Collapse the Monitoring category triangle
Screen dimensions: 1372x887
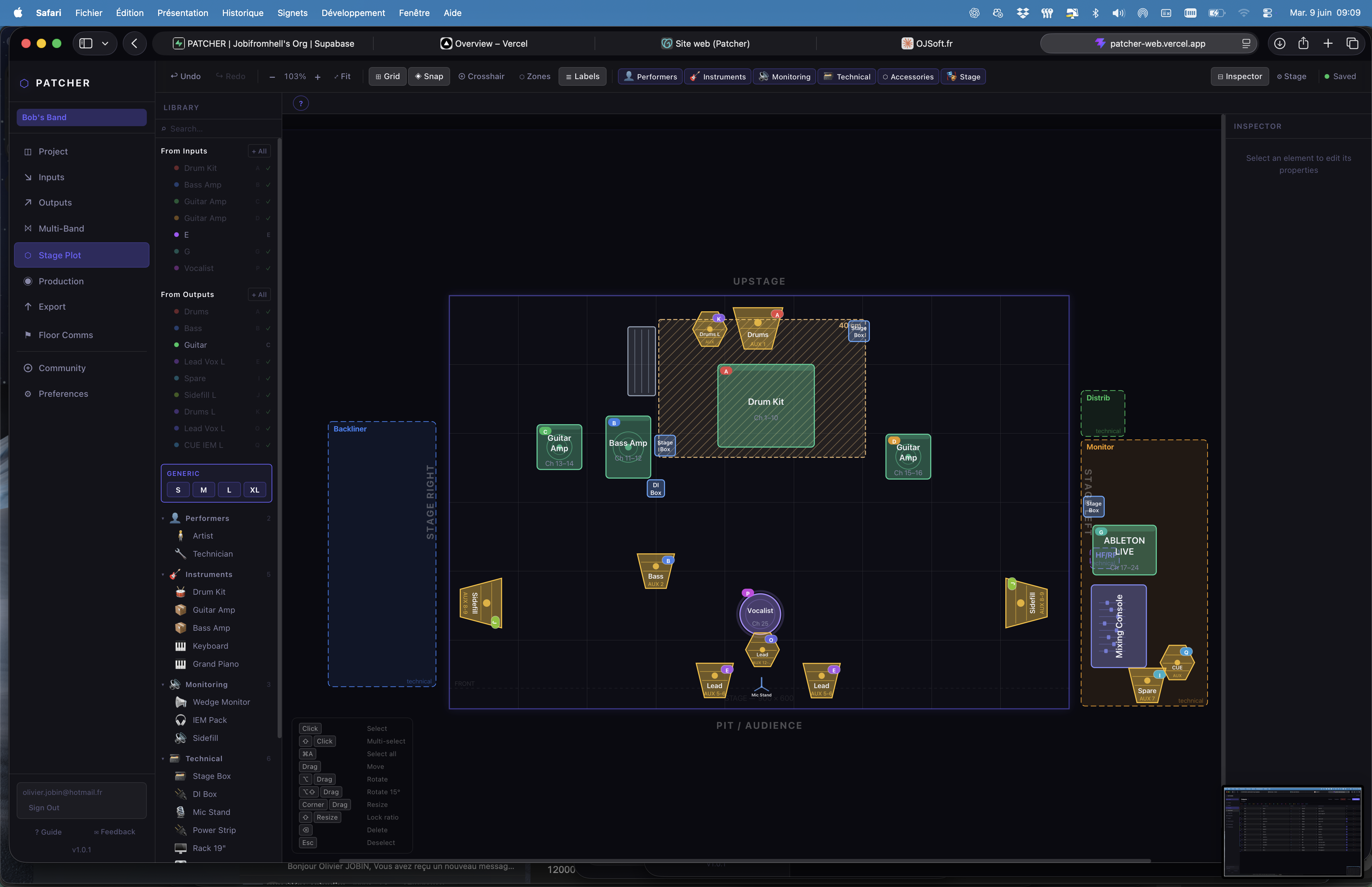[163, 685]
